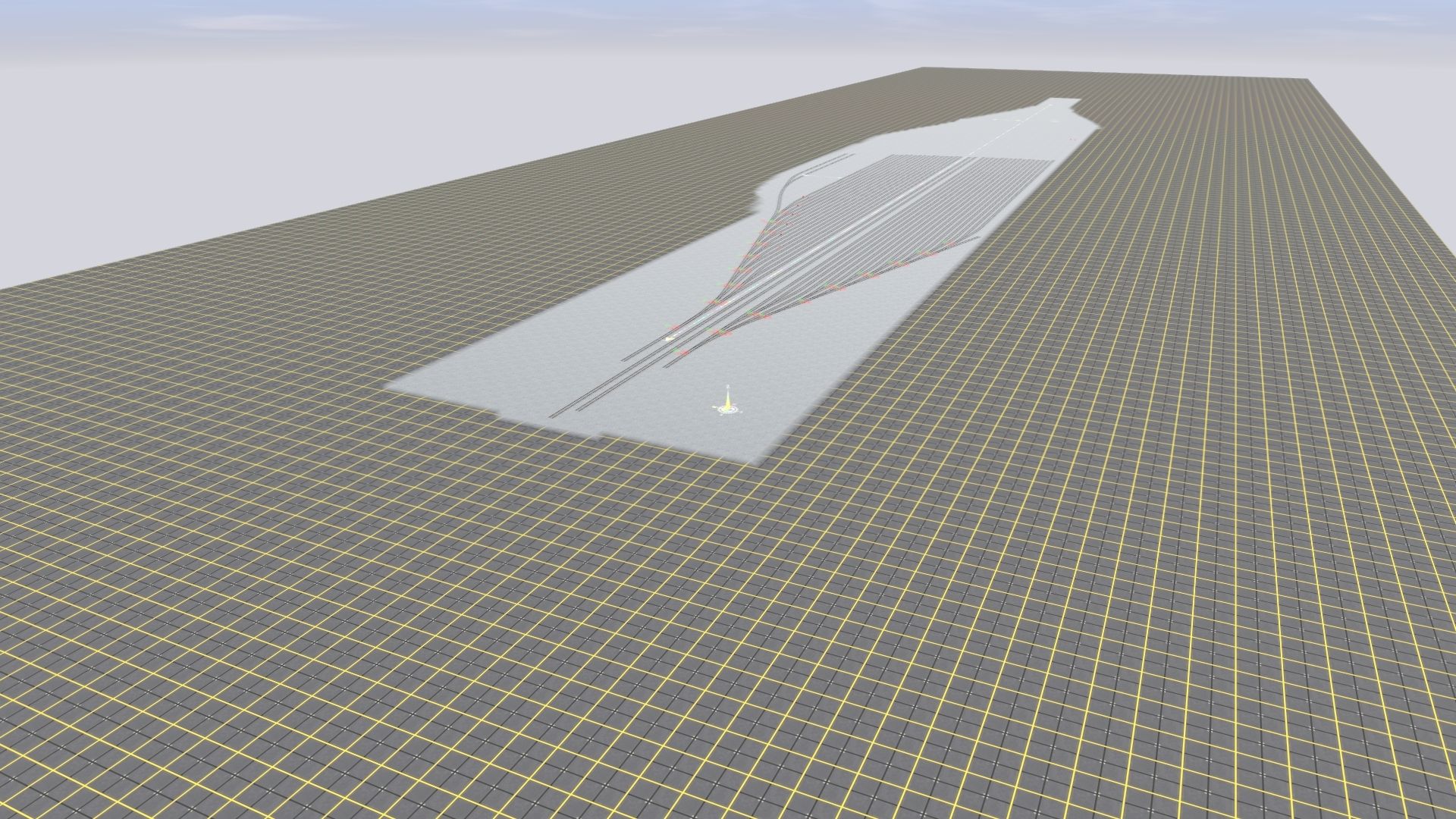Screen dimensions: 1456x819
Task: Select the end of the two longest lead tracks
Action: click(565, 411)
